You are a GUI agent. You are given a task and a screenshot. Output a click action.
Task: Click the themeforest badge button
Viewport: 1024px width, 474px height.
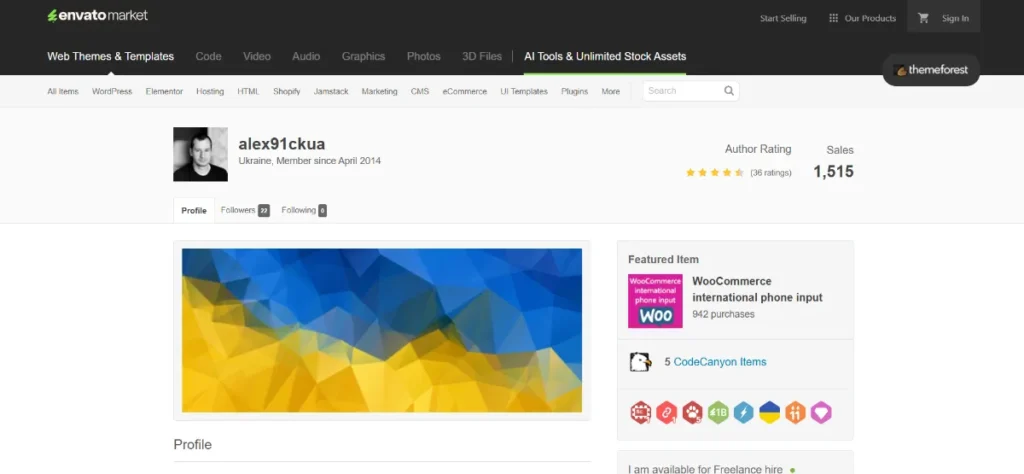[931, 71]
